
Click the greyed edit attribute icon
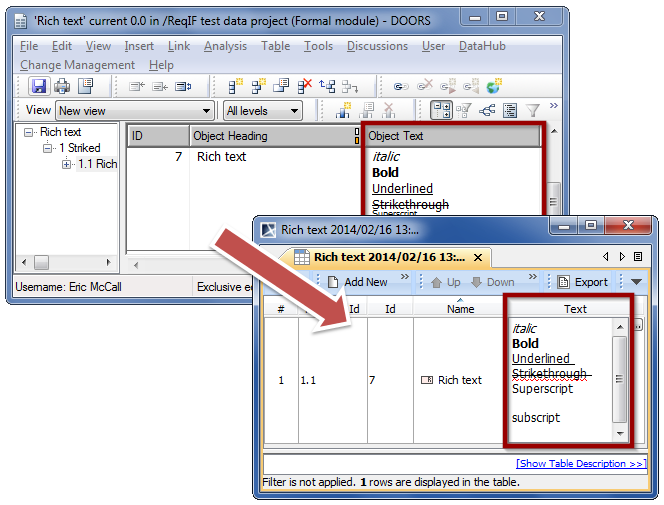[366, 110]
